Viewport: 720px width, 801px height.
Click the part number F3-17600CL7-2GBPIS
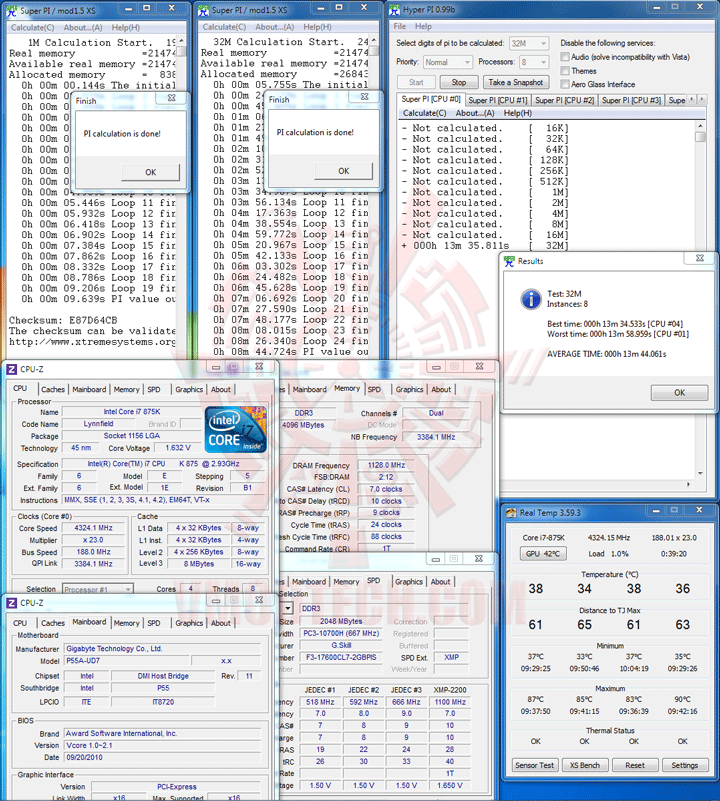tap(341, 657)
